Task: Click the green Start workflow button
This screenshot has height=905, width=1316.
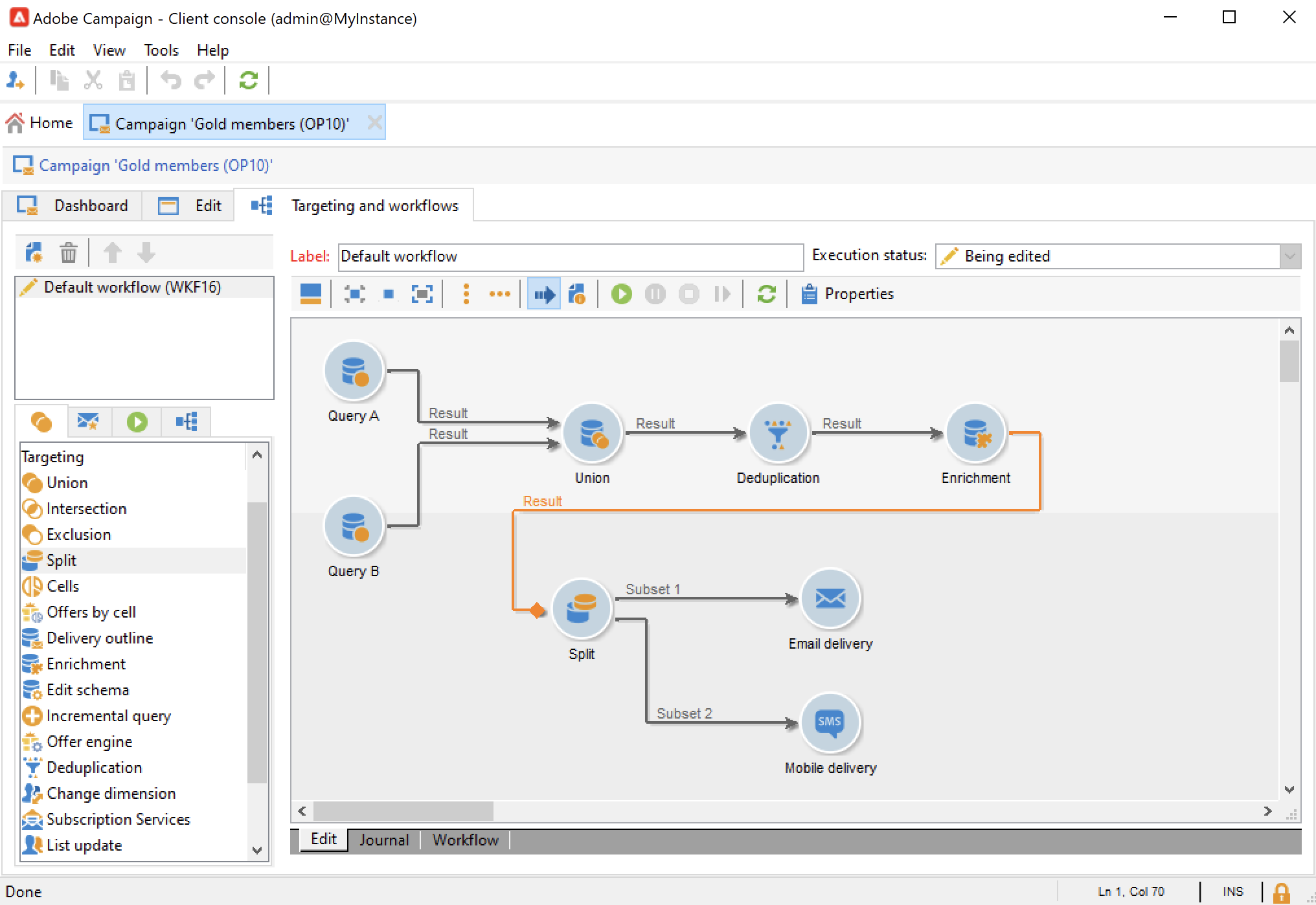Action: (x=621, y=295)
